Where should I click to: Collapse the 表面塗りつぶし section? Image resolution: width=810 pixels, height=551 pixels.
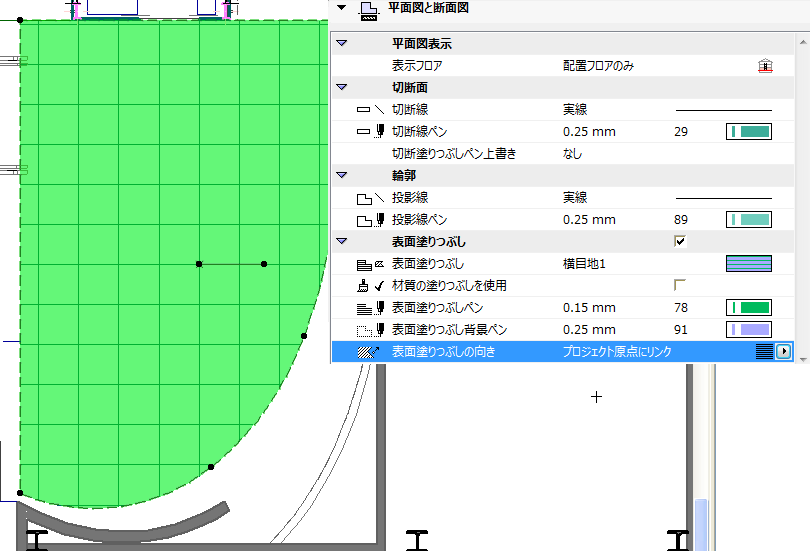point(341,241)
